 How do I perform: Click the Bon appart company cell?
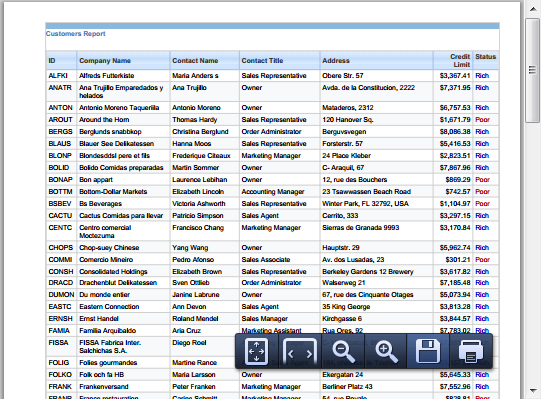(x=123, y=179)
